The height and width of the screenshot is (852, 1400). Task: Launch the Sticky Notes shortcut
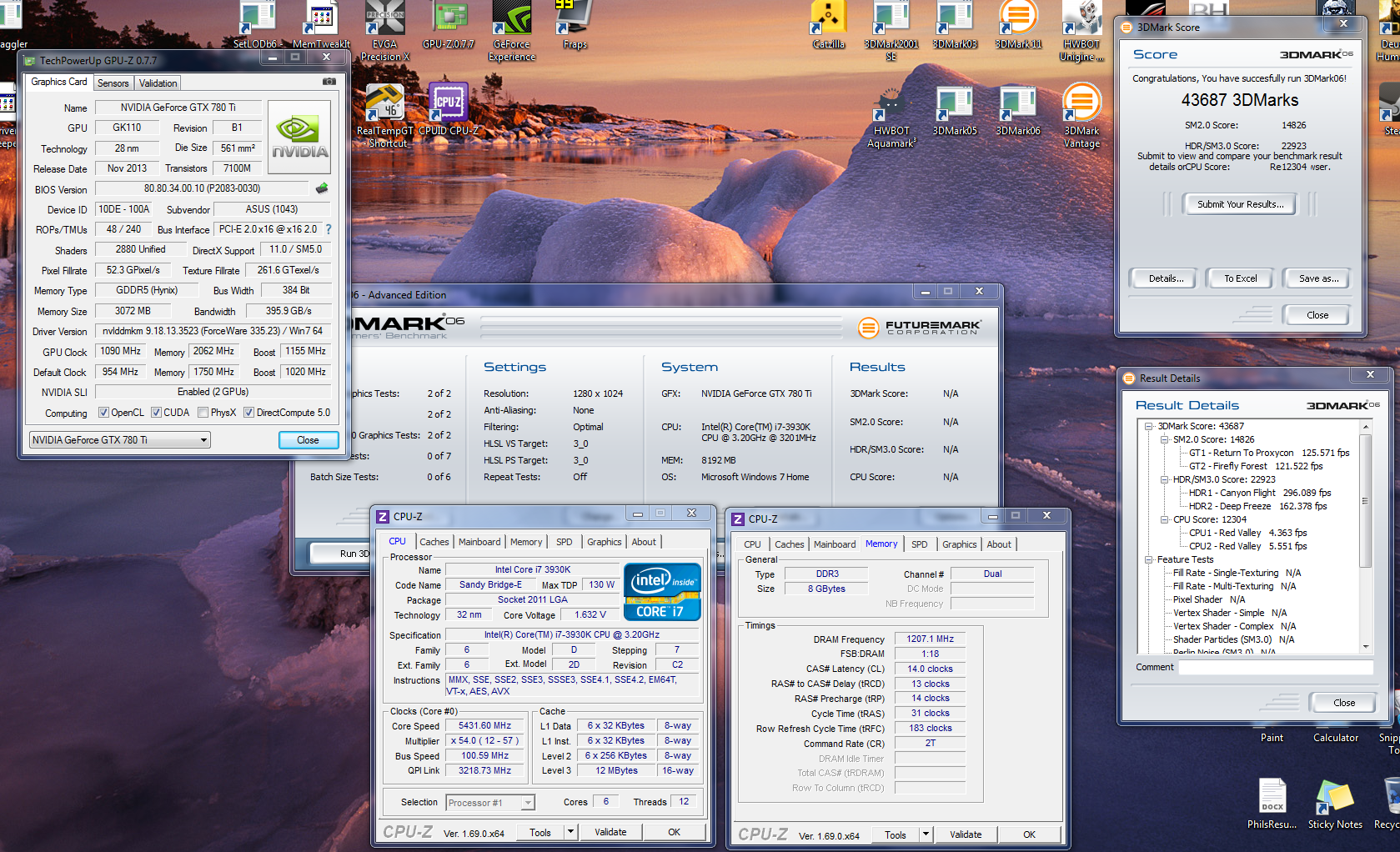click(1335, 803)
